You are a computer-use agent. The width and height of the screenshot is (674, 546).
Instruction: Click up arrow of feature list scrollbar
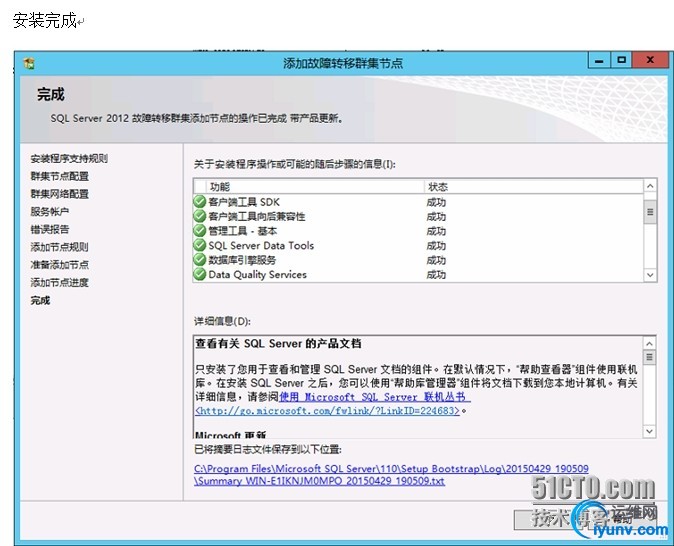click(650, 186)
